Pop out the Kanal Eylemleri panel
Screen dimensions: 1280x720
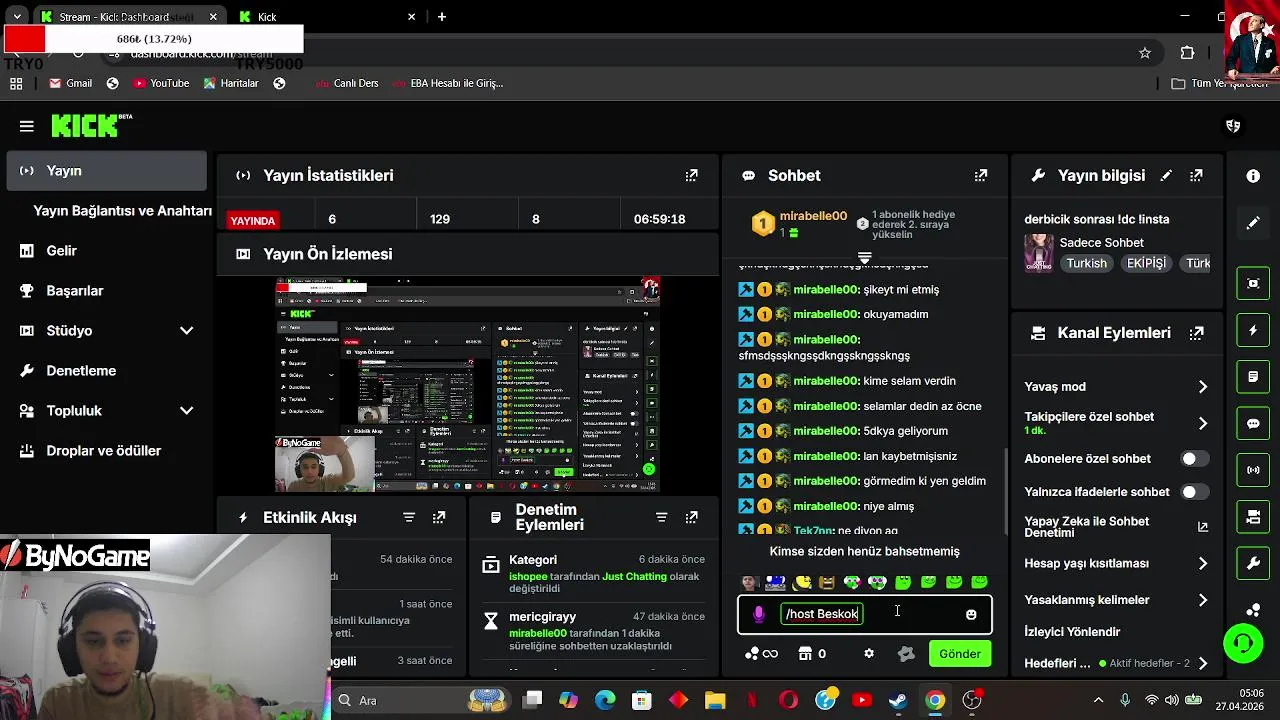(x=1197, y=333)
